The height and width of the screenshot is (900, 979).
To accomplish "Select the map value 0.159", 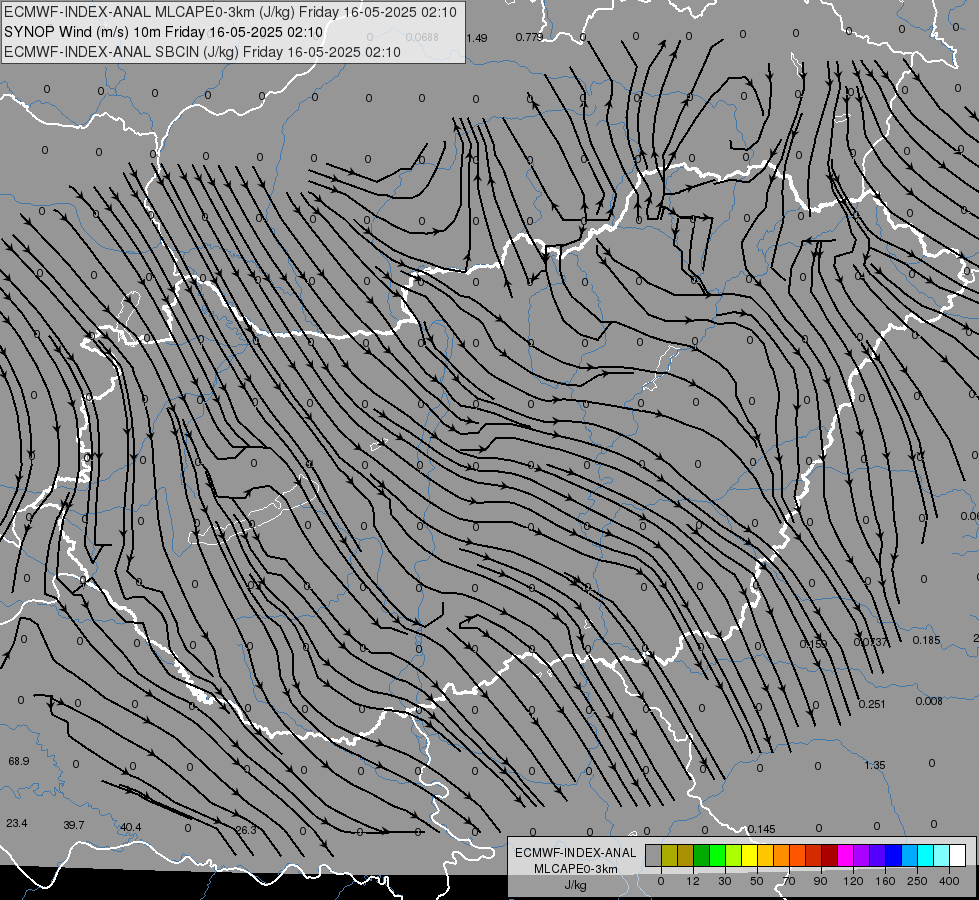I will [x=814, y=644].
